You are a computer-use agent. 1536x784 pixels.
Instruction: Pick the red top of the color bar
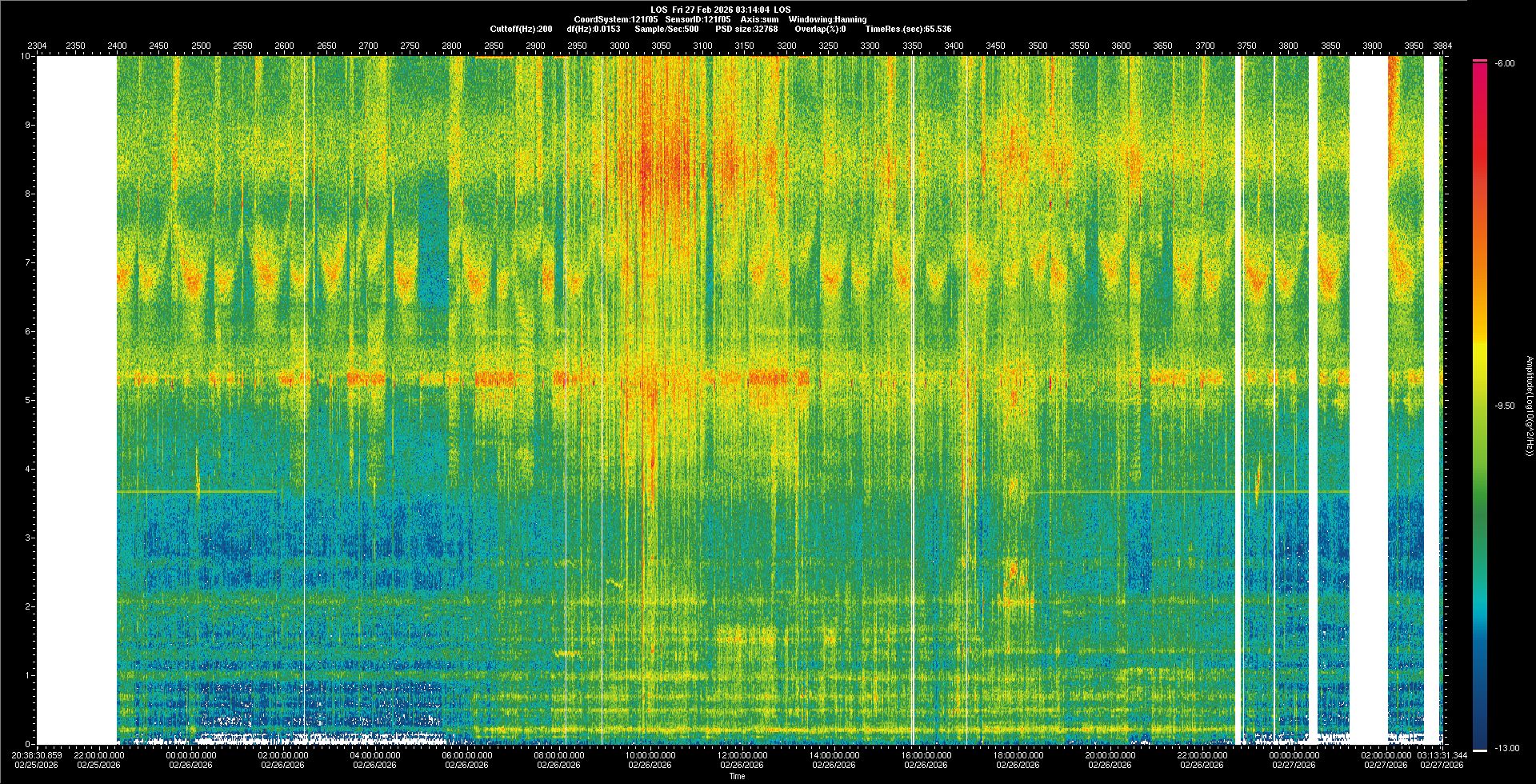pos(1480,66)
